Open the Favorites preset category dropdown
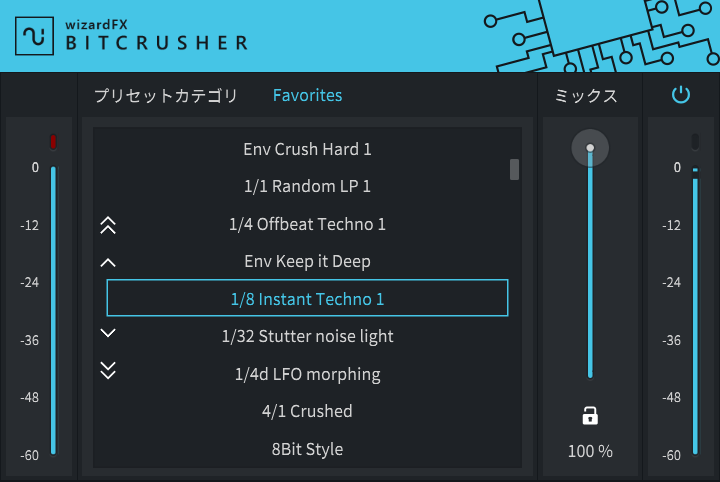The height and width of the screenshot is (482, 720). (307, 95)
